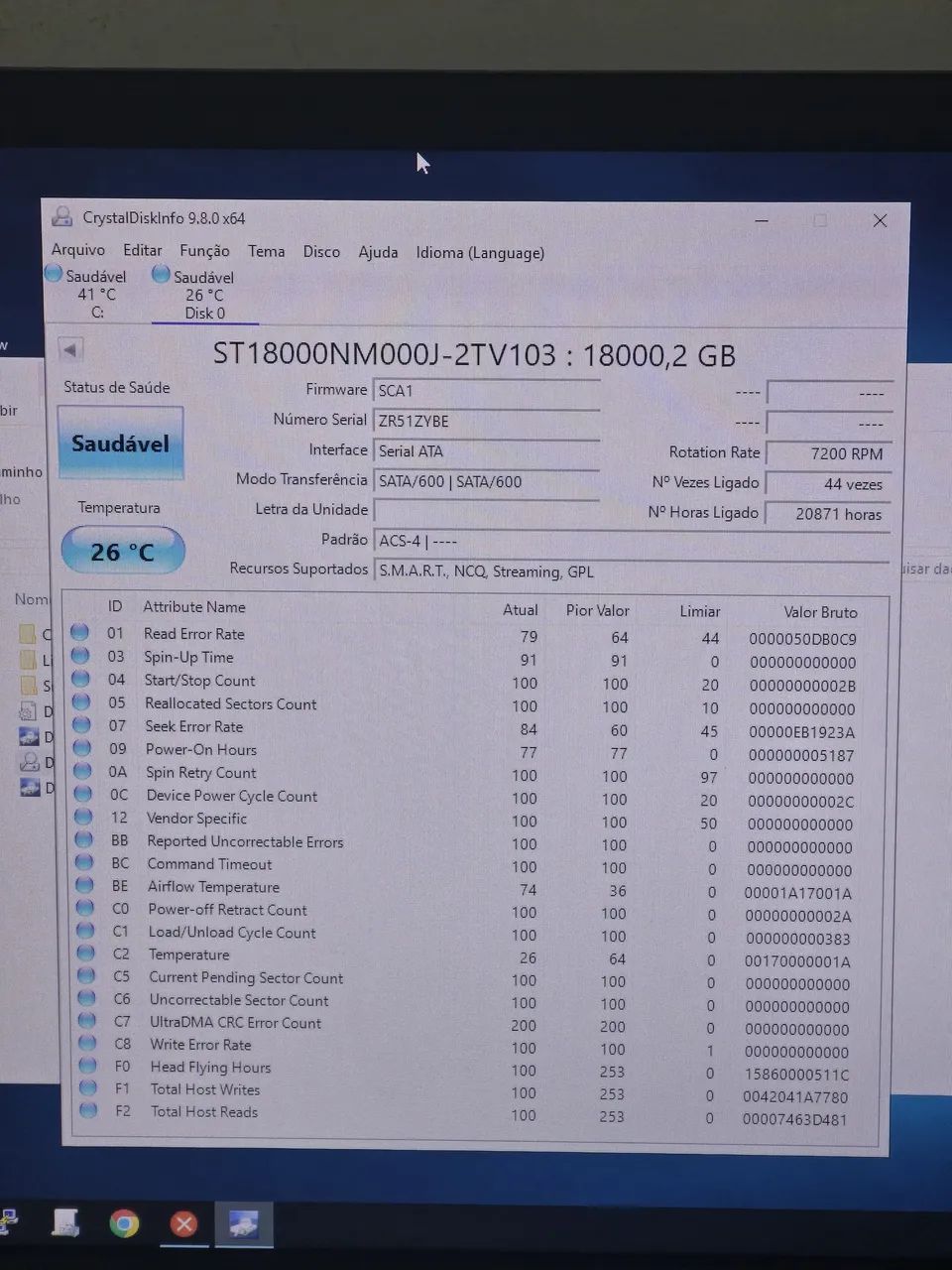Click the status icon for Write Error Rate

[87, 1043]
